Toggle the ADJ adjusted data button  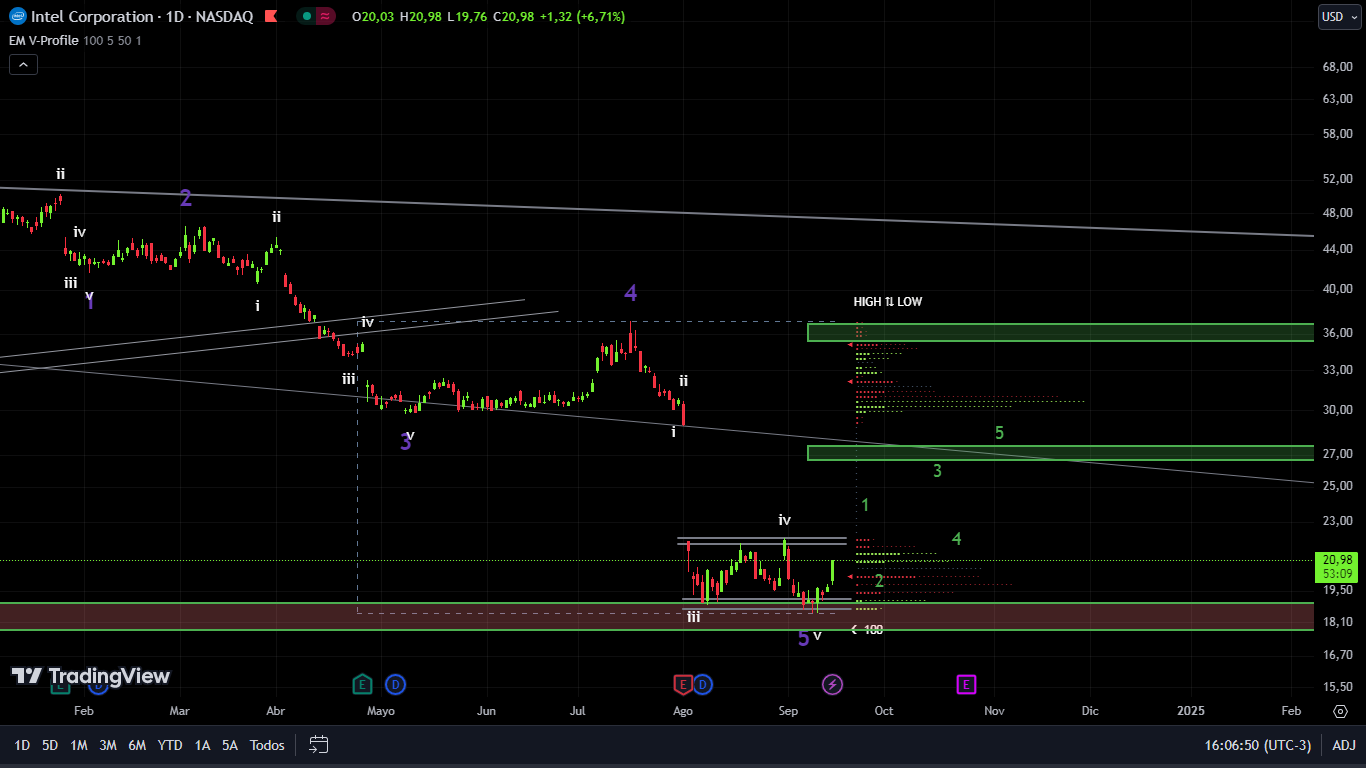click(1344, 745)
